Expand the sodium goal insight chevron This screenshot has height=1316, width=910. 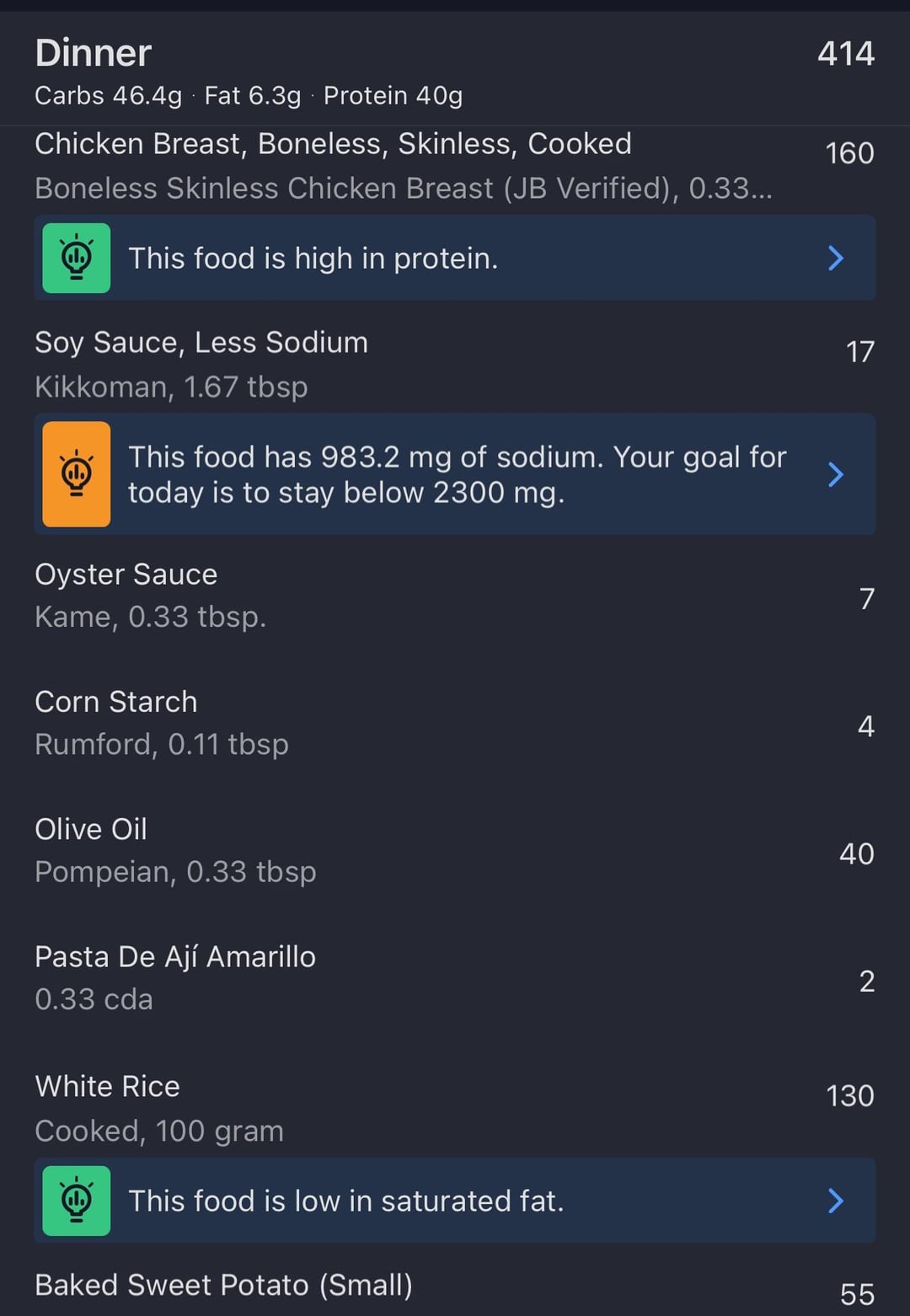pos(835,474)
